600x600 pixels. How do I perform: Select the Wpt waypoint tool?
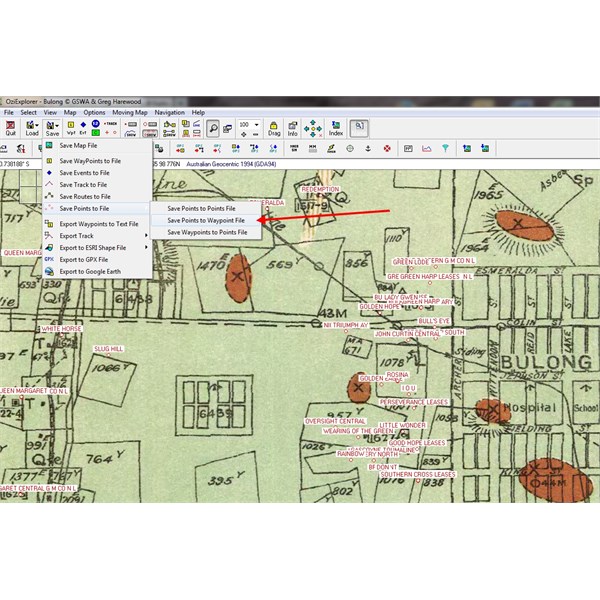pyautogui.click(x=71, y=128)
